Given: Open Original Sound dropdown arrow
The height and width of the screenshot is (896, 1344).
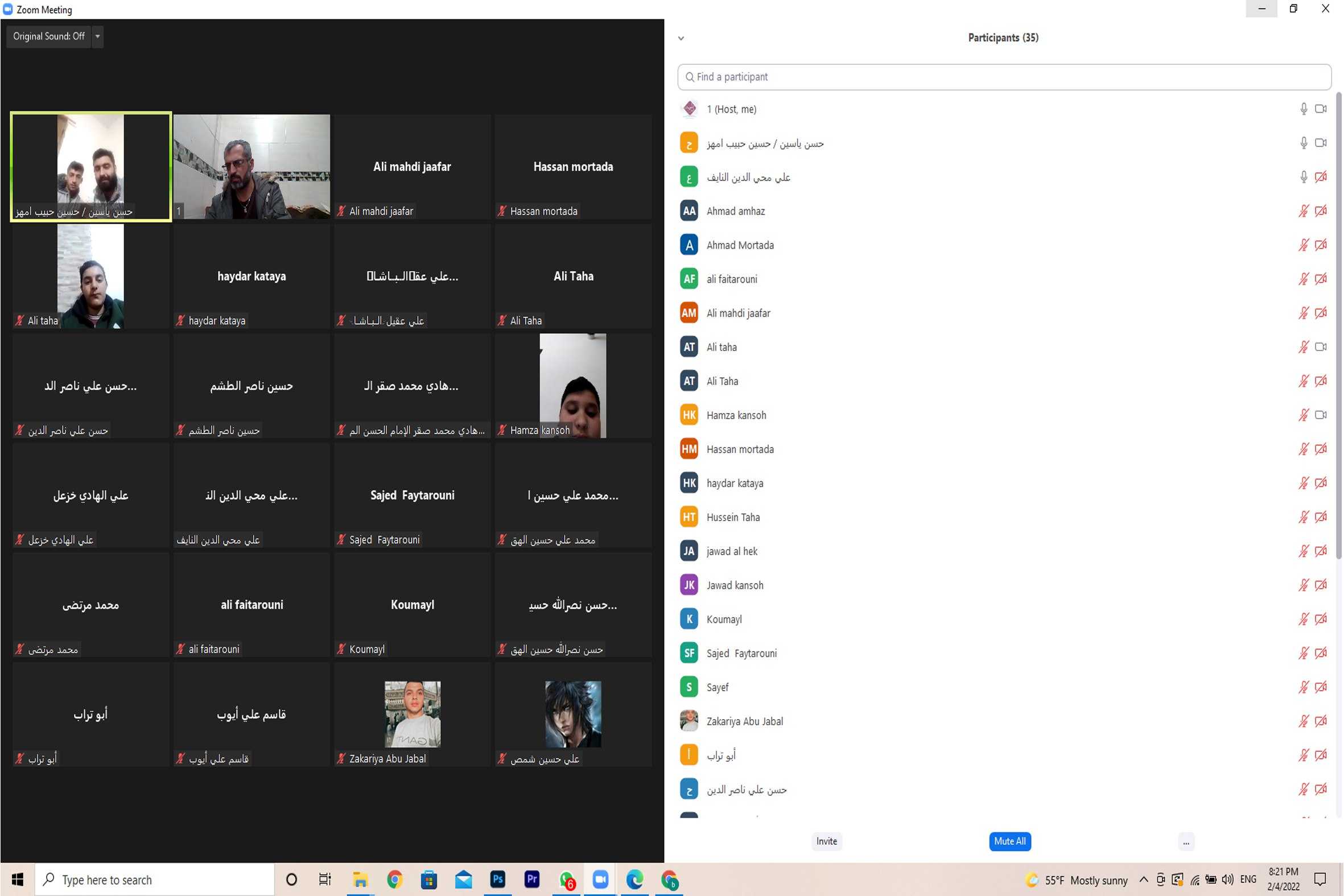Looking at the screenshot, I should (x=98, y=36).
